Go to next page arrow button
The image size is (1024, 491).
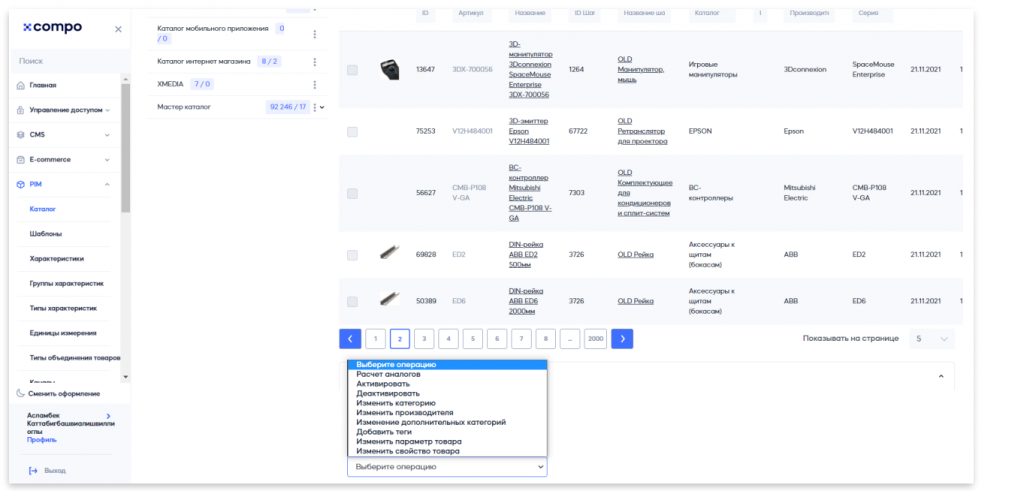click(622, 339)
